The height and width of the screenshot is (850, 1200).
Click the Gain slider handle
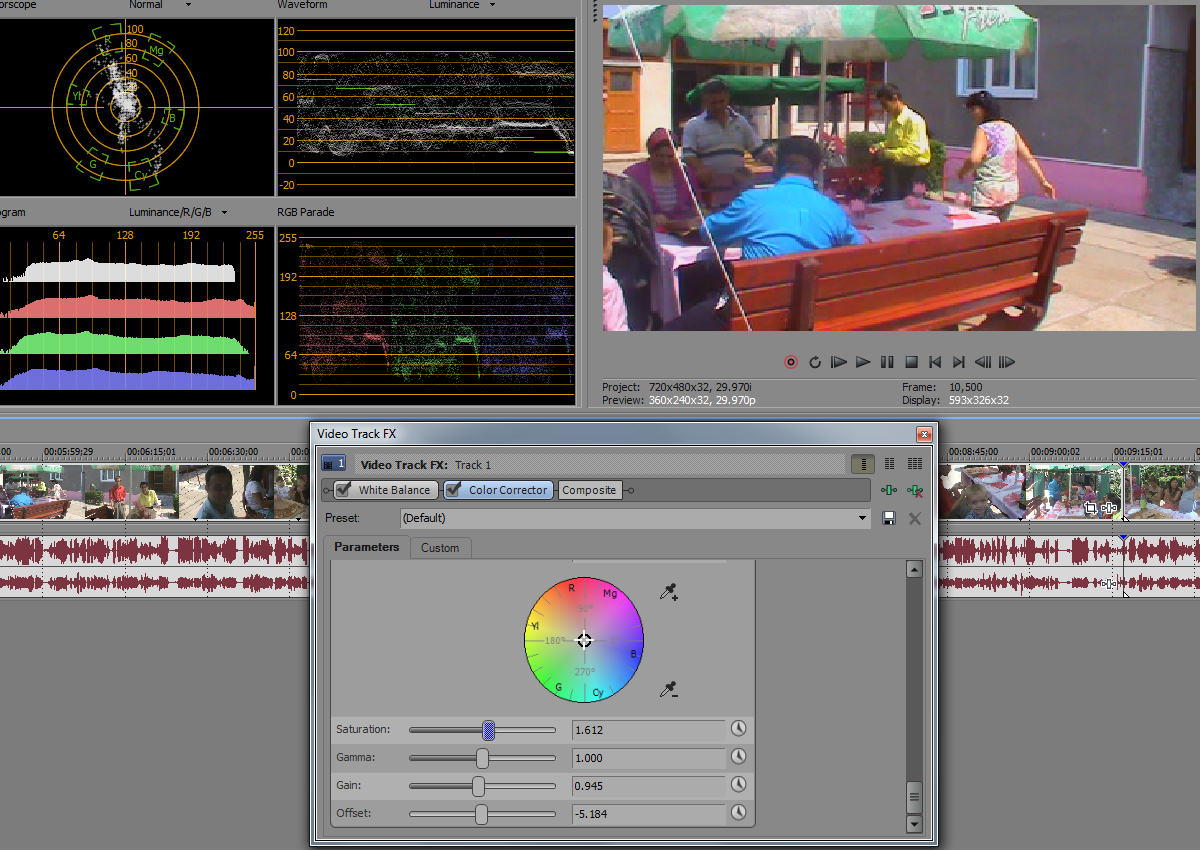[478, 786]
